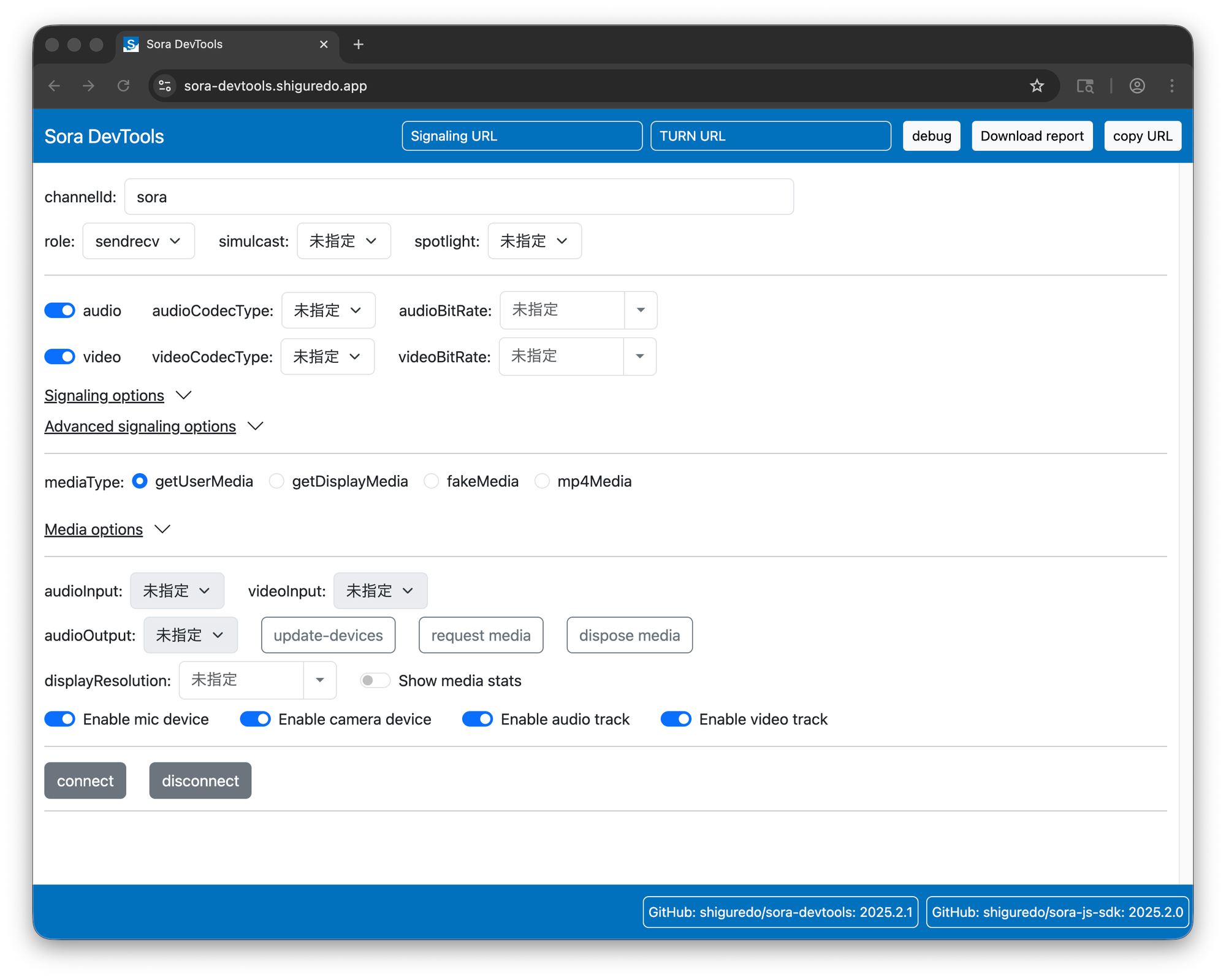Click the browser back arrow
Image resolution: width=1226 pixels, height=980 pixels.
coord(54,86)
